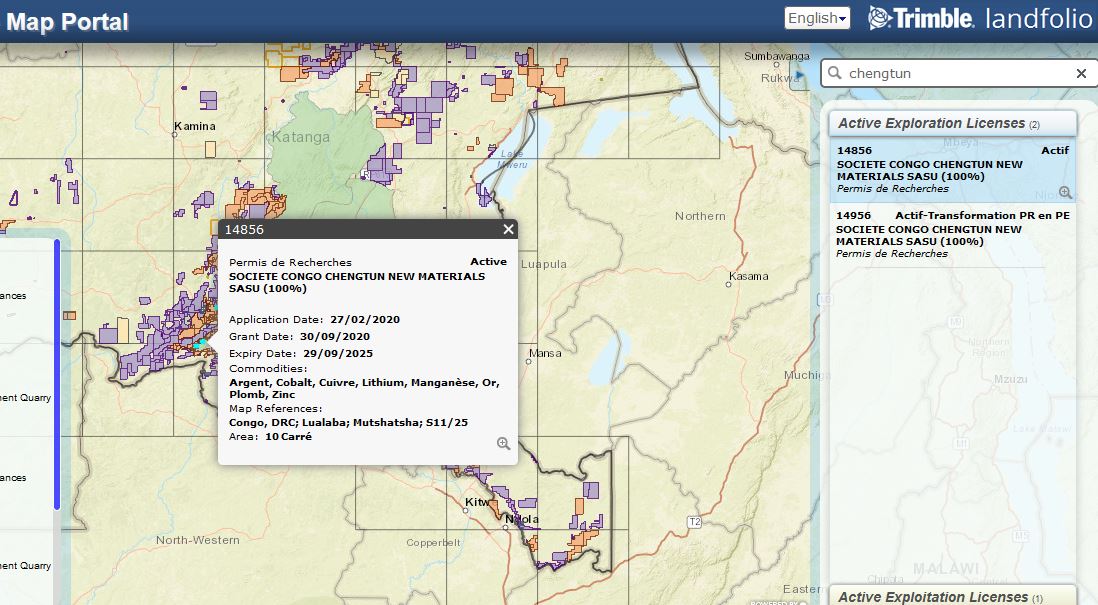The height and width of the screenshot is (605, 1098).
Task: Focus the chengtun search field
Action: (957, 74)
